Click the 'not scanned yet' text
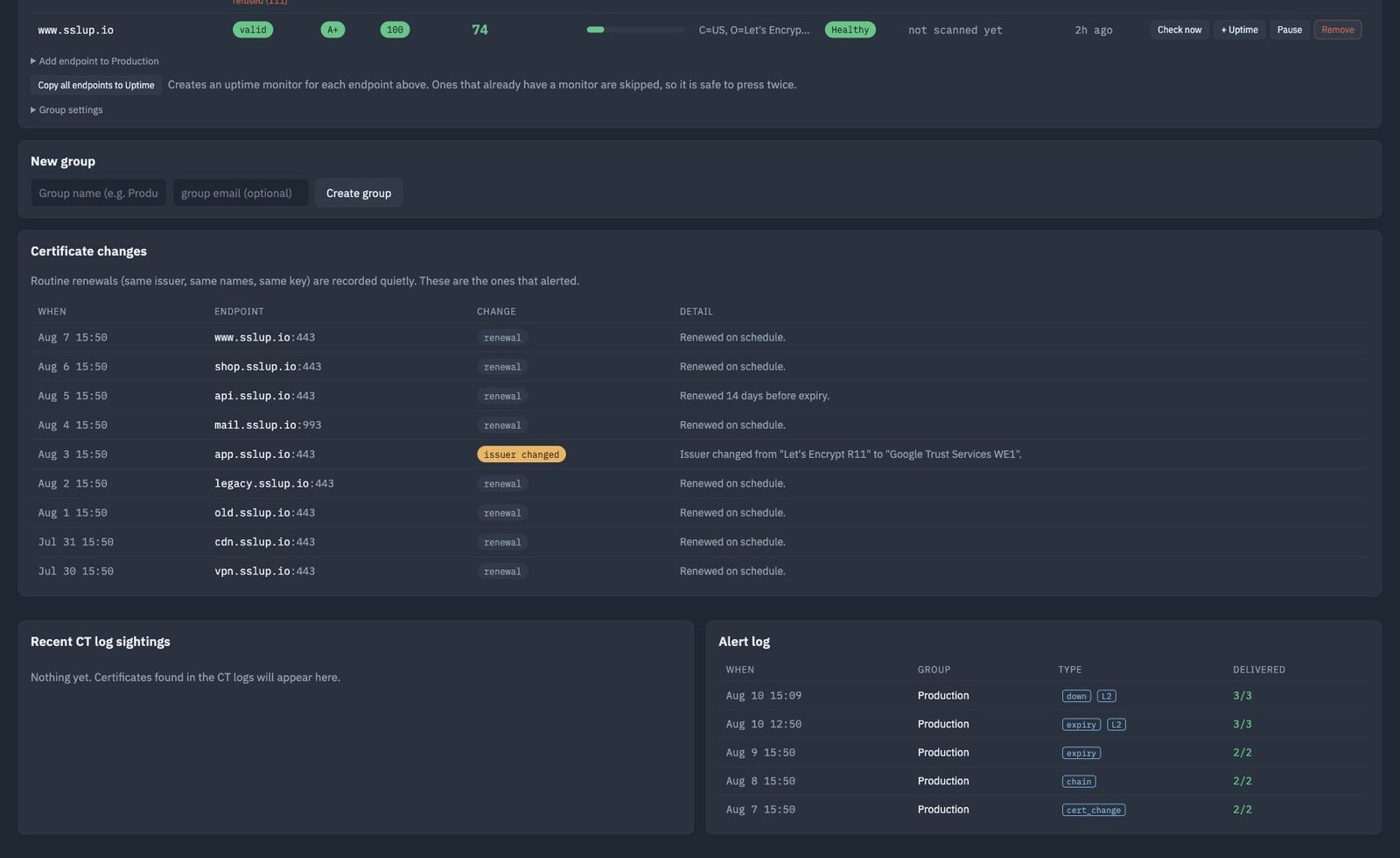 click(955, 30)
